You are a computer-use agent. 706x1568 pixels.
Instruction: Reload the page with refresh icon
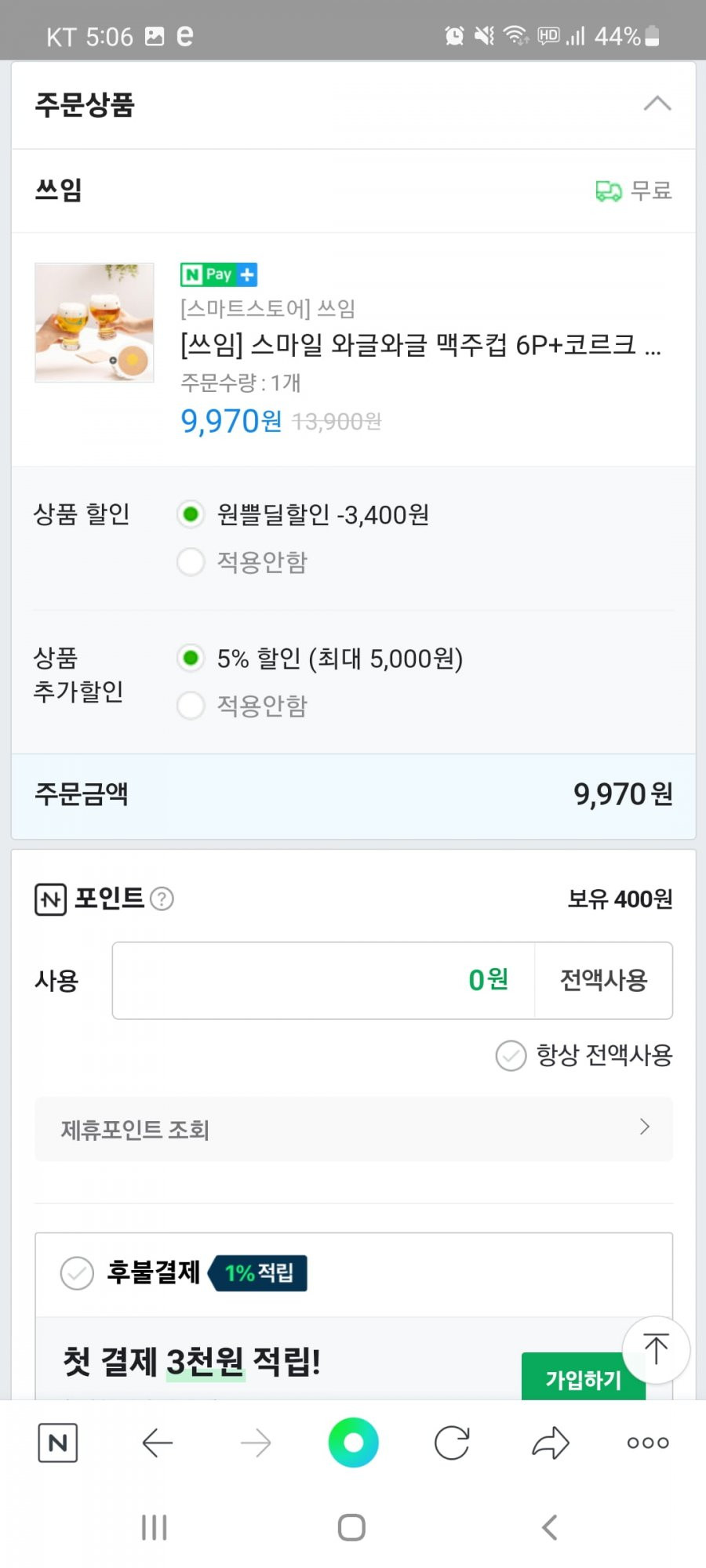(452, 1443)
